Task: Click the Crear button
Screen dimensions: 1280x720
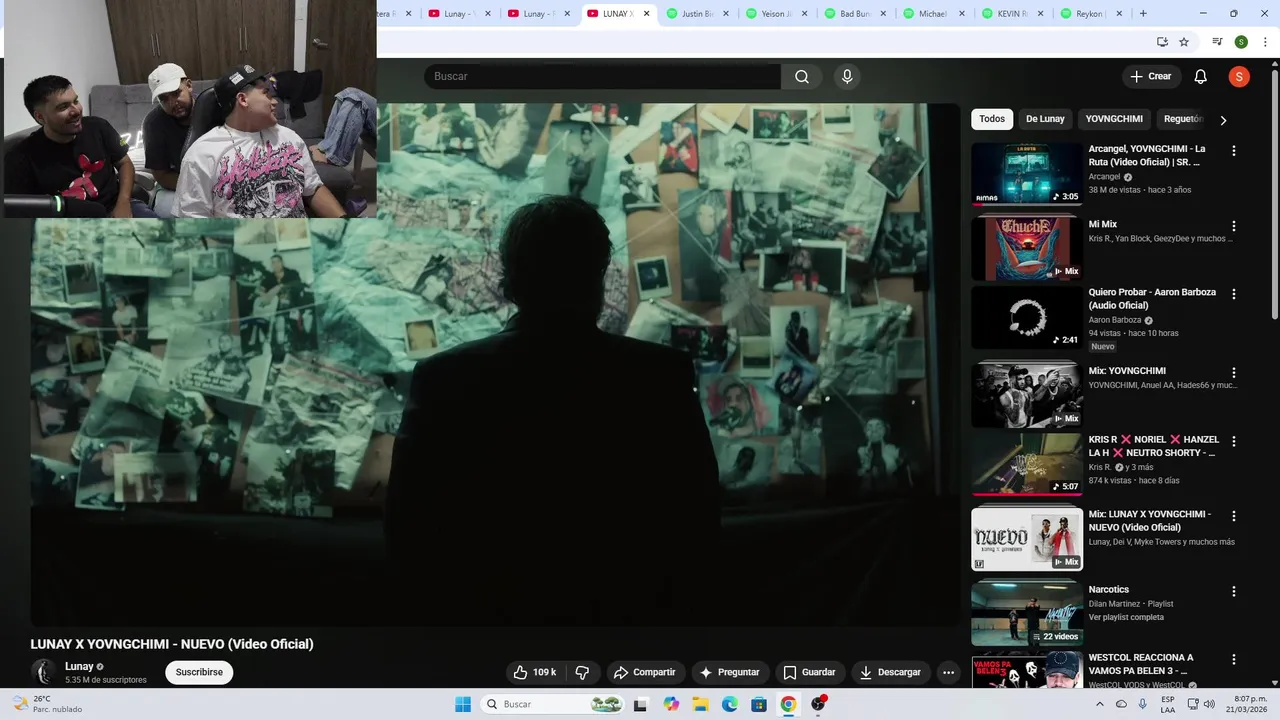Action: [1150, 77]
